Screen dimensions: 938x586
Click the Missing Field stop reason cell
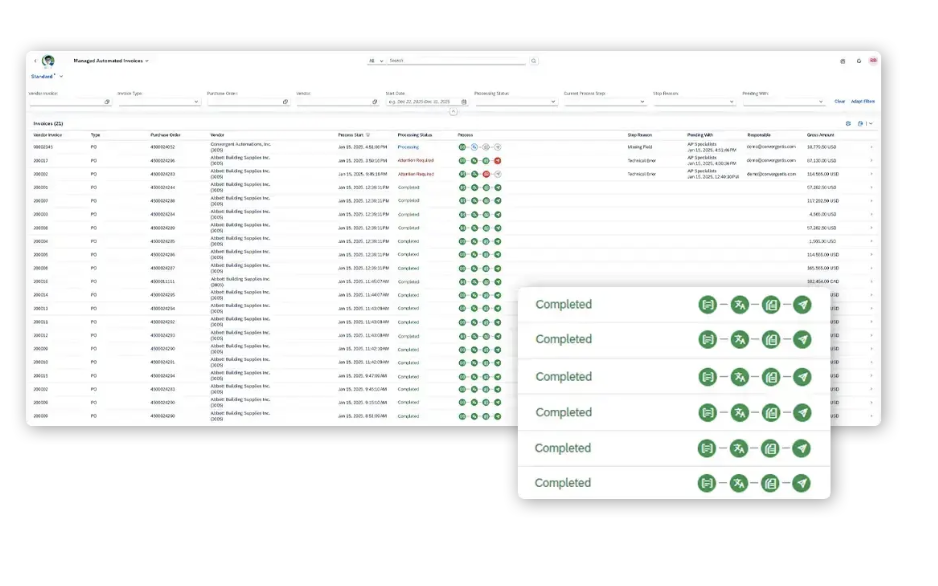point(639,147)
